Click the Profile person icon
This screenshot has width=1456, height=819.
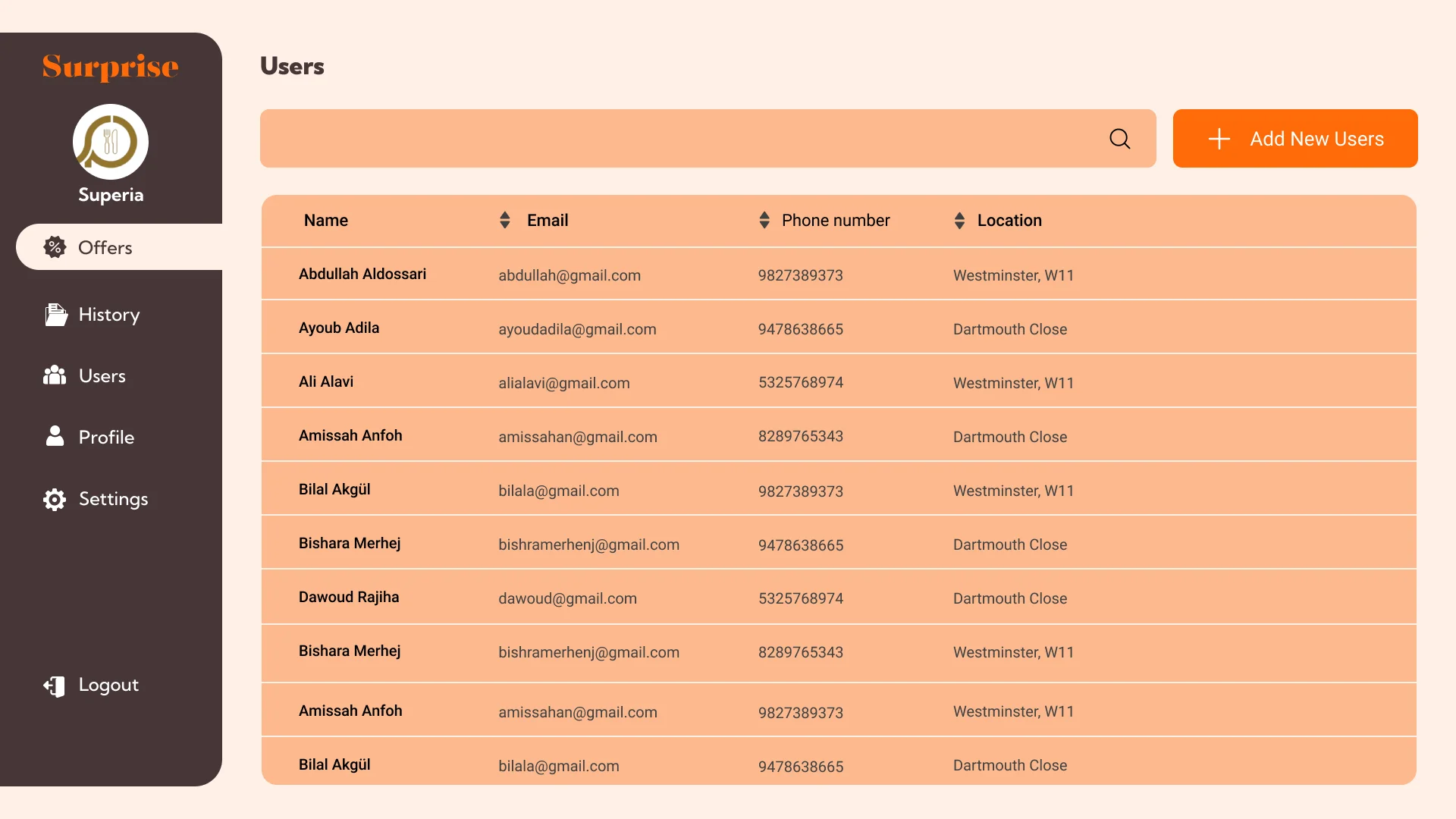click(55, 436)
